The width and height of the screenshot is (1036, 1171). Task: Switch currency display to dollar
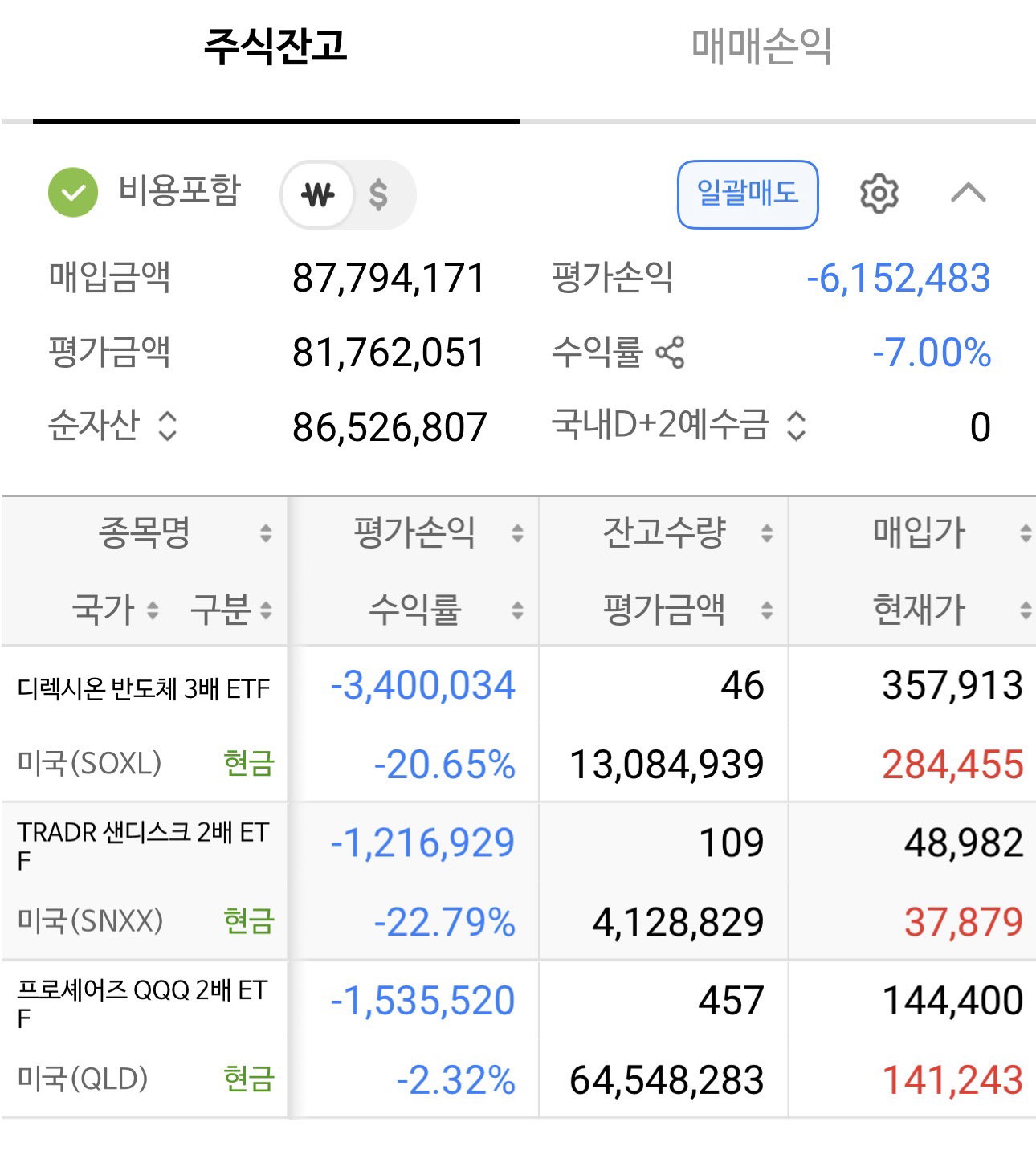click(x=379, y=194)
